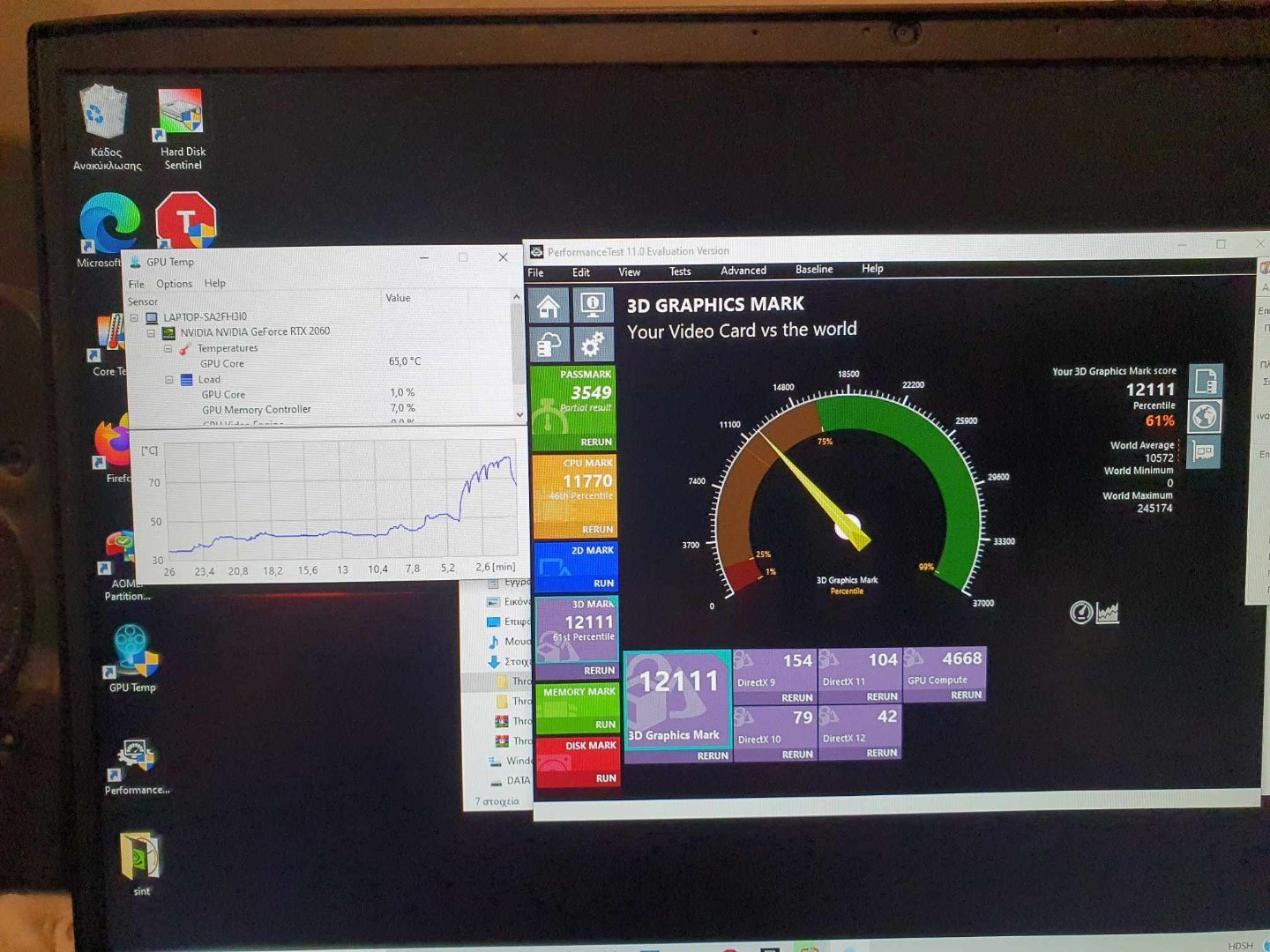This screenshot has height=952, width=1270.
Task: Rerun the DirectX 10 test
Action: [797, 755]
